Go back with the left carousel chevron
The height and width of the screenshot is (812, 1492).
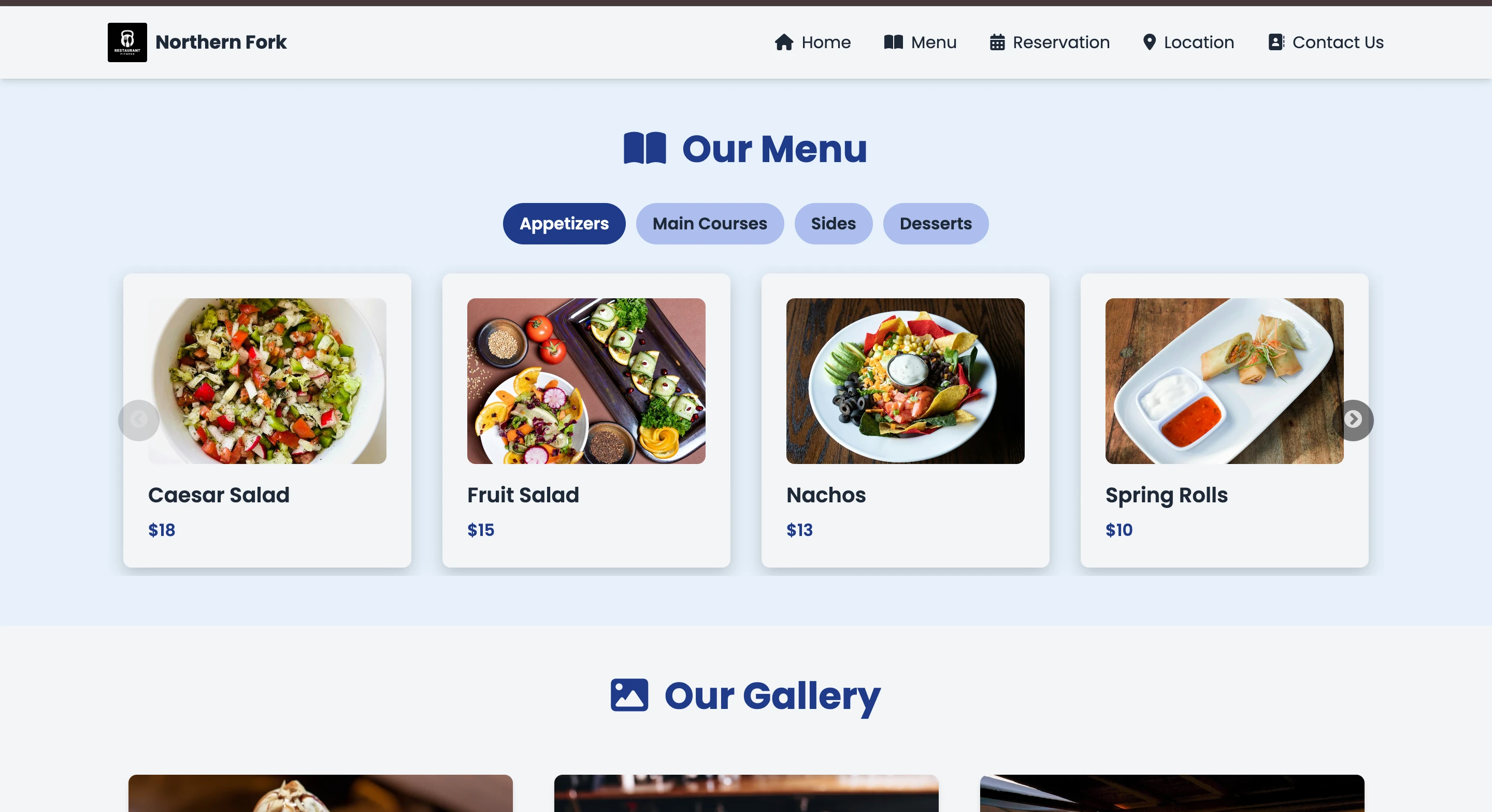click(x=138, y=420)
